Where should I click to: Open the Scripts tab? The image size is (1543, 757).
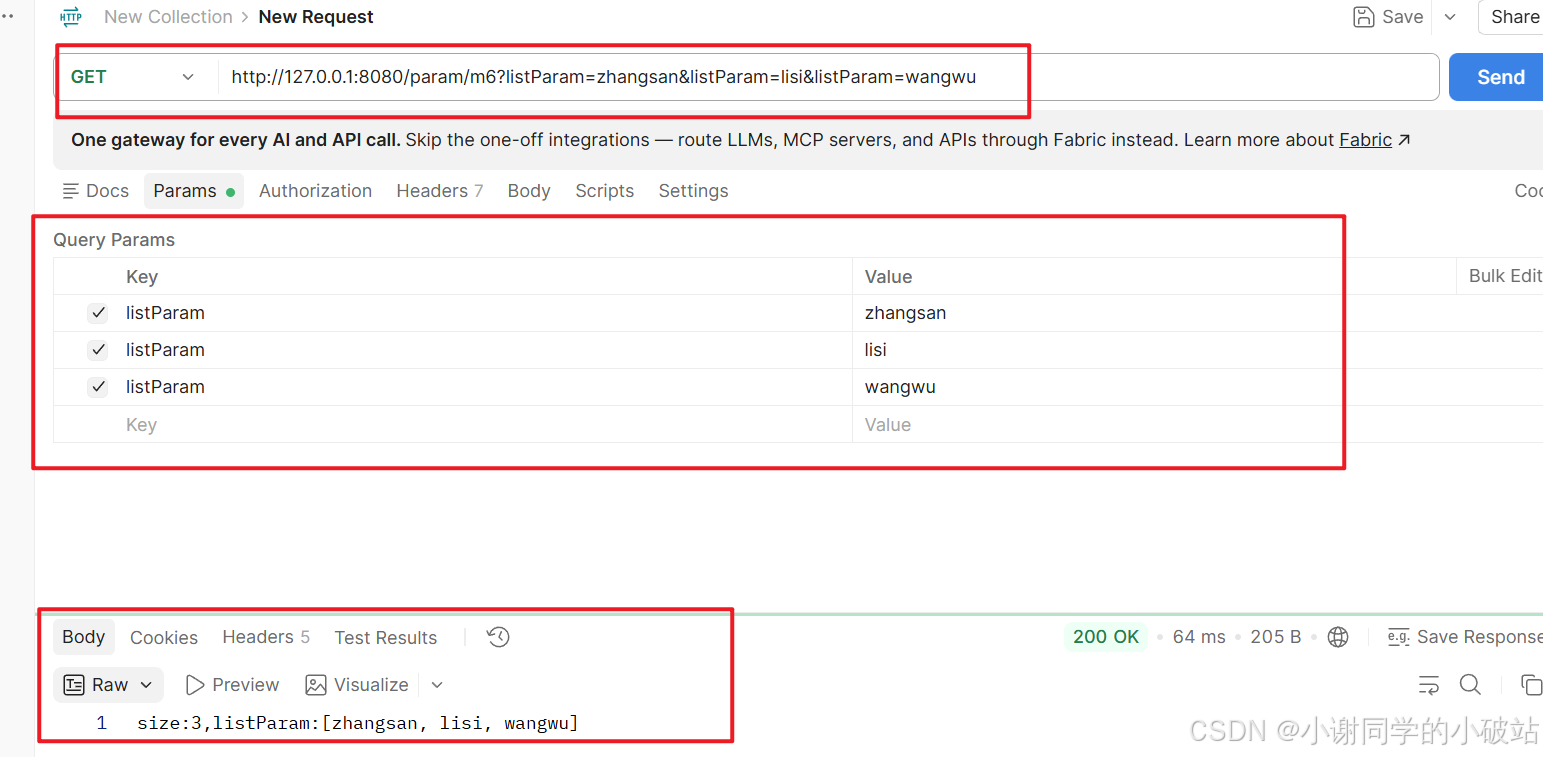point(604,191)
